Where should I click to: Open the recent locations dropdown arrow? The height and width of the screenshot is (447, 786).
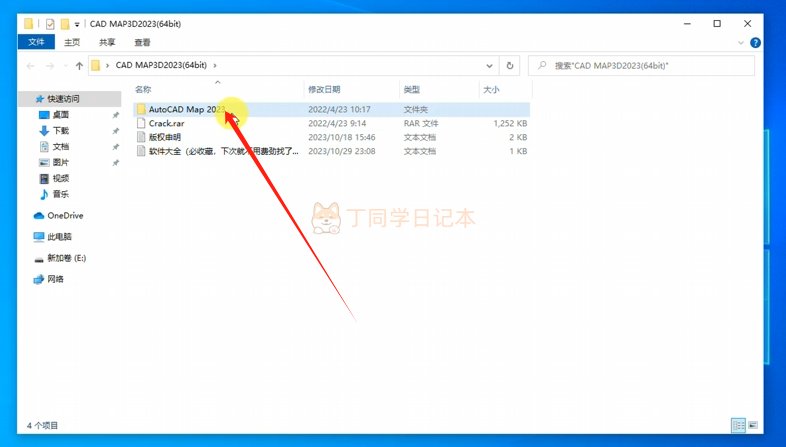(66, 66)
